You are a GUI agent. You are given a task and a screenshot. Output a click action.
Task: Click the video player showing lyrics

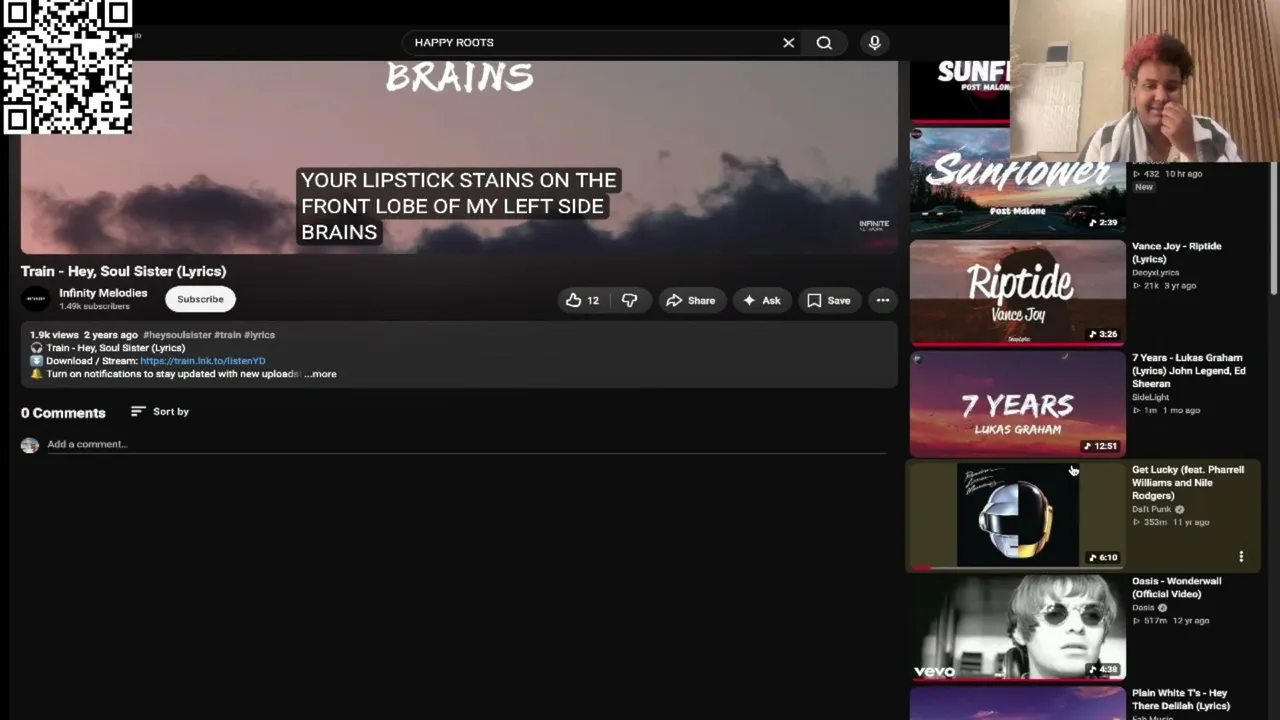459,157
